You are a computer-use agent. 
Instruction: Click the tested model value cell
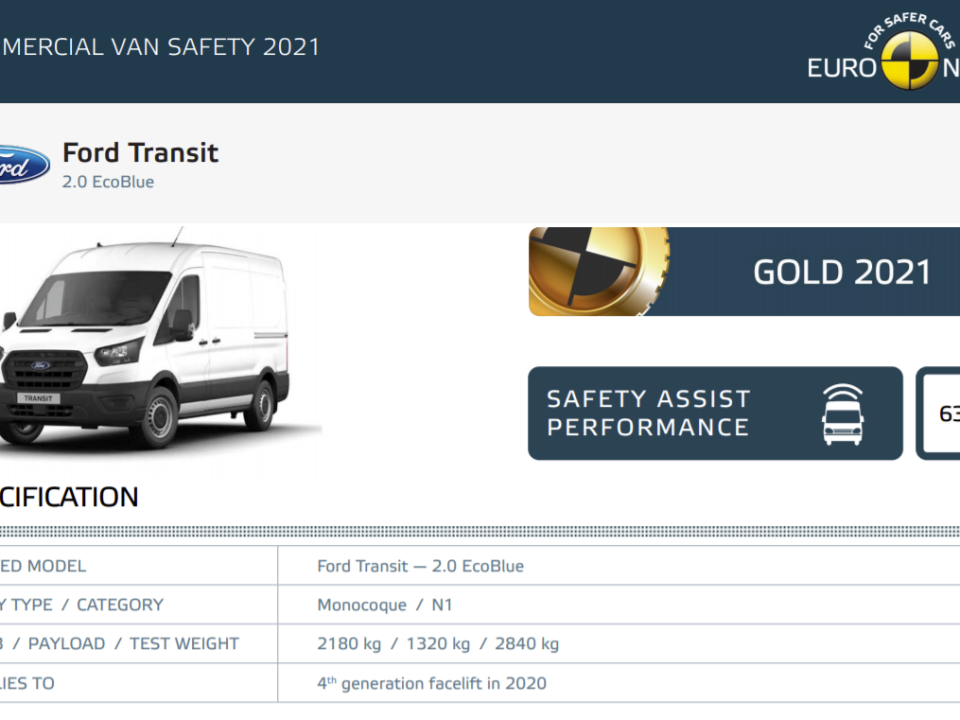click(x=420, y=566)
